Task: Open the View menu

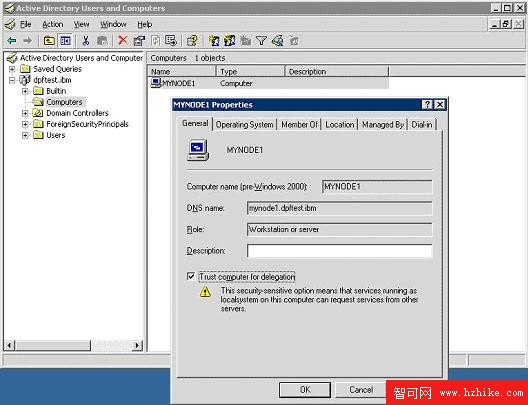Action: (81, 24)
